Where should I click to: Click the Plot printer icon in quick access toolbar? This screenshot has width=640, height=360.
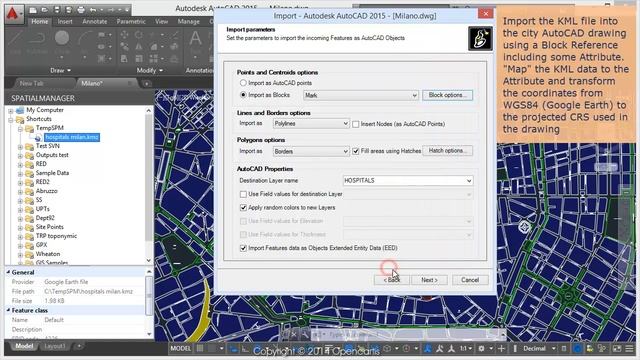[81, 10]
